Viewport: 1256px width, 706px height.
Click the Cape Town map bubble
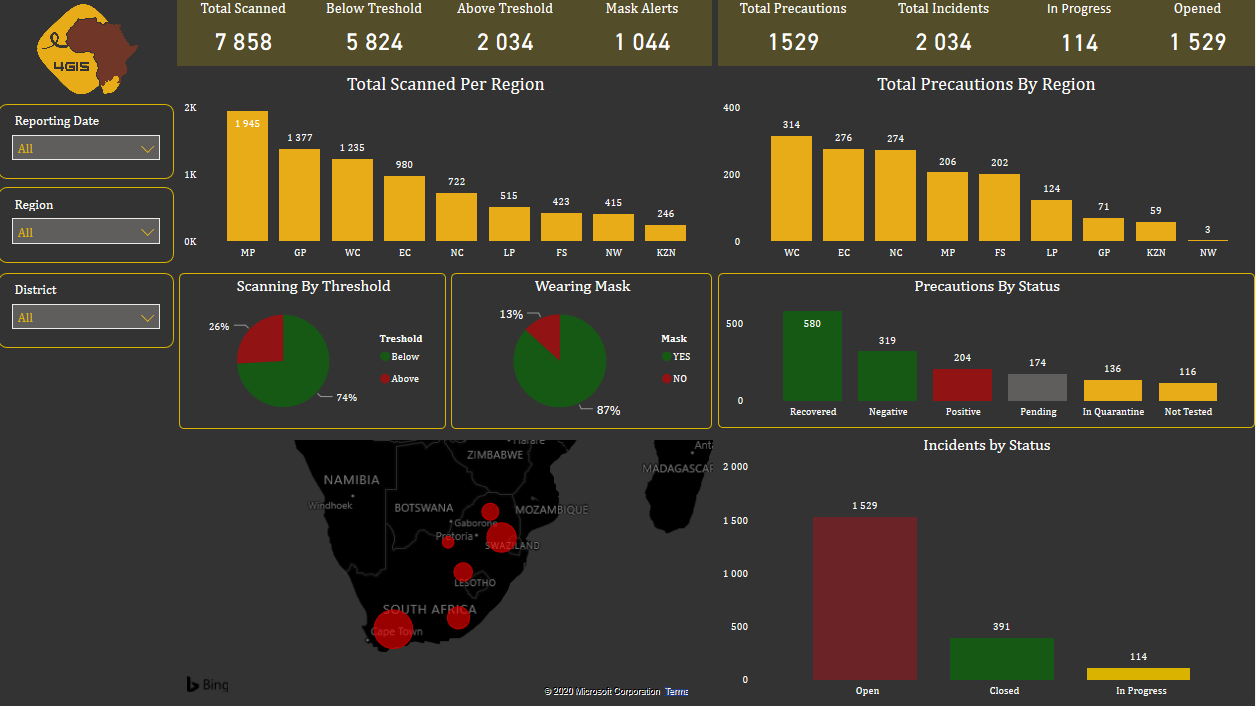[393, 628]
